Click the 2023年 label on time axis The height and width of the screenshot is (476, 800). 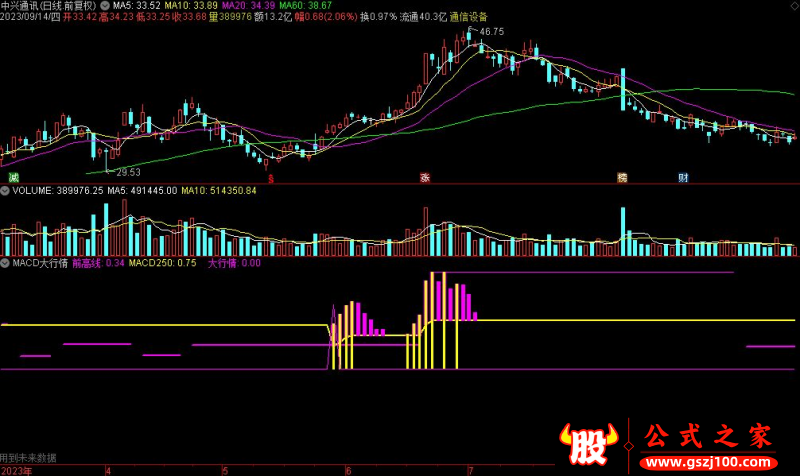[16, 471]
